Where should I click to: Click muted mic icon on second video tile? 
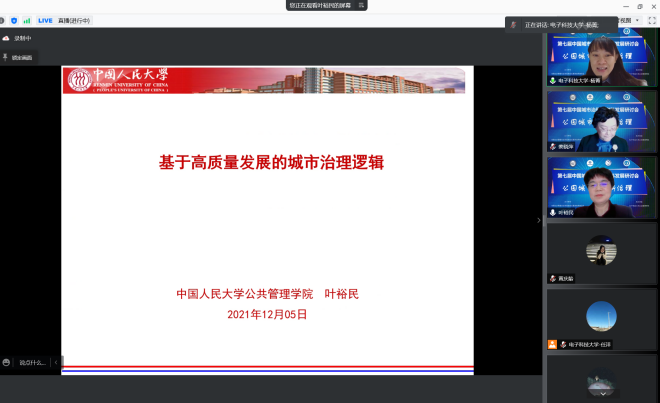[553, 147]
